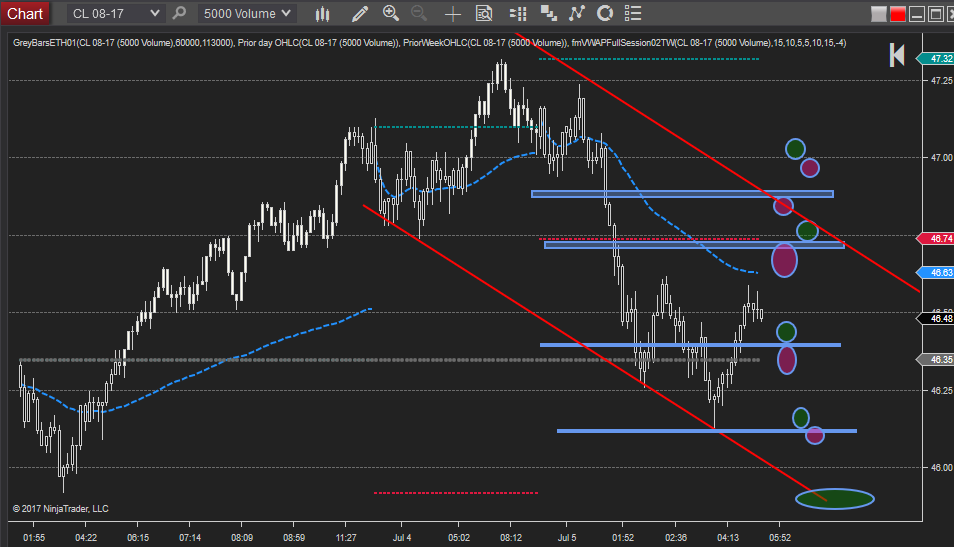Select the large green ellipse at chart bottom

[x=835, y=499]
